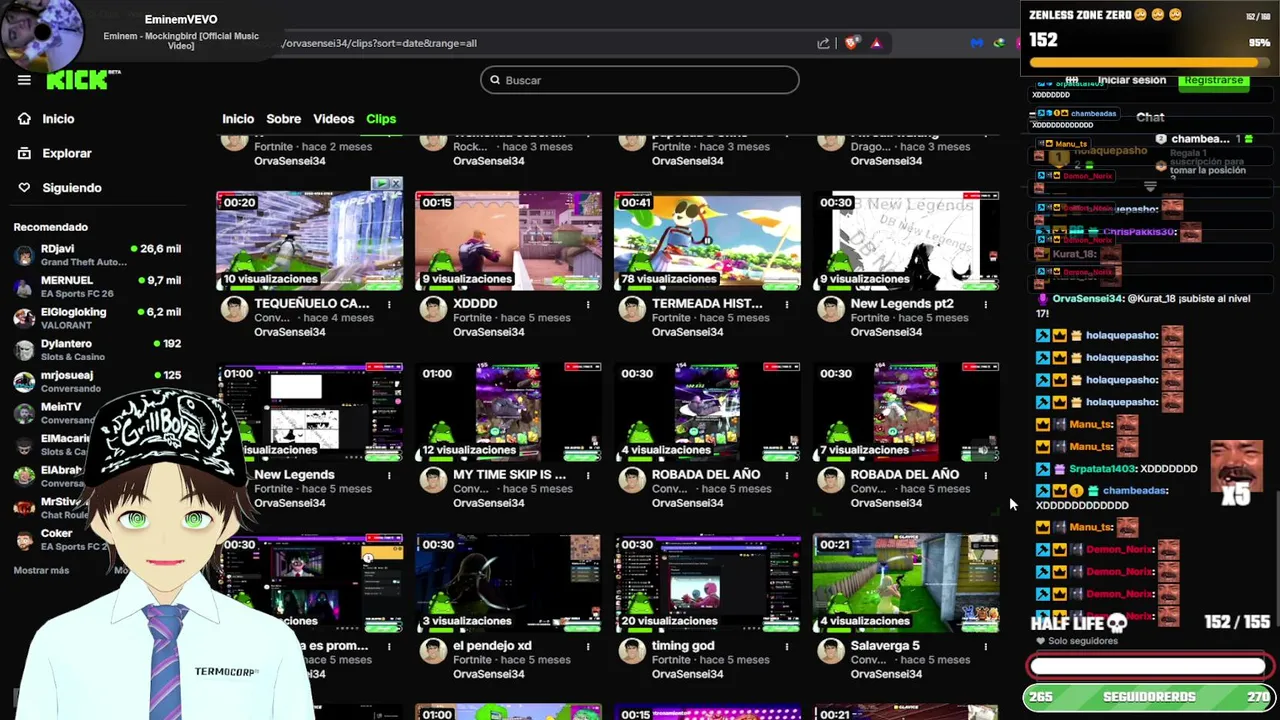The height and width of the screenshot is (720, 1280).
Task: Open Inicio in the left sidebar
Action: [58, 119]
